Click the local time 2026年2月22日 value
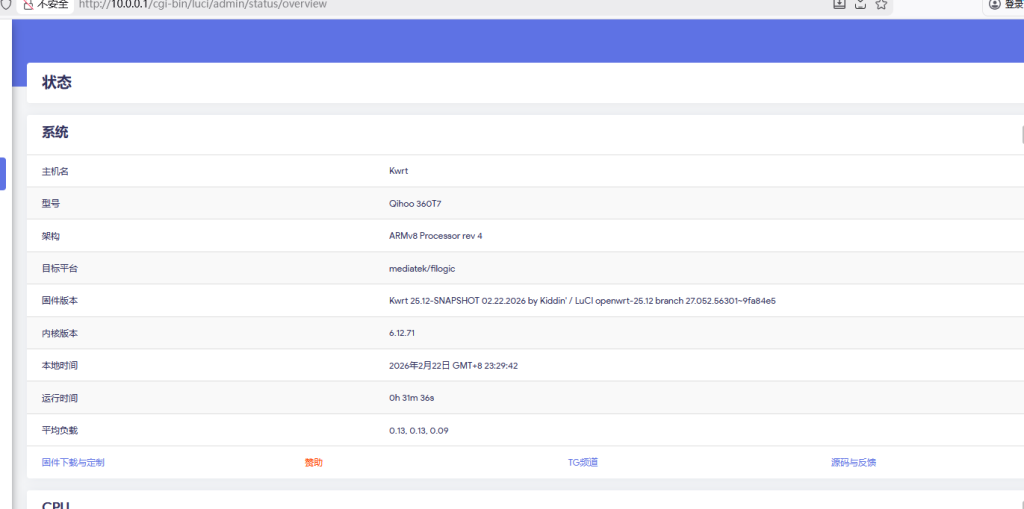The width and height of the screenshot is (1024, 509). [453, 365]
